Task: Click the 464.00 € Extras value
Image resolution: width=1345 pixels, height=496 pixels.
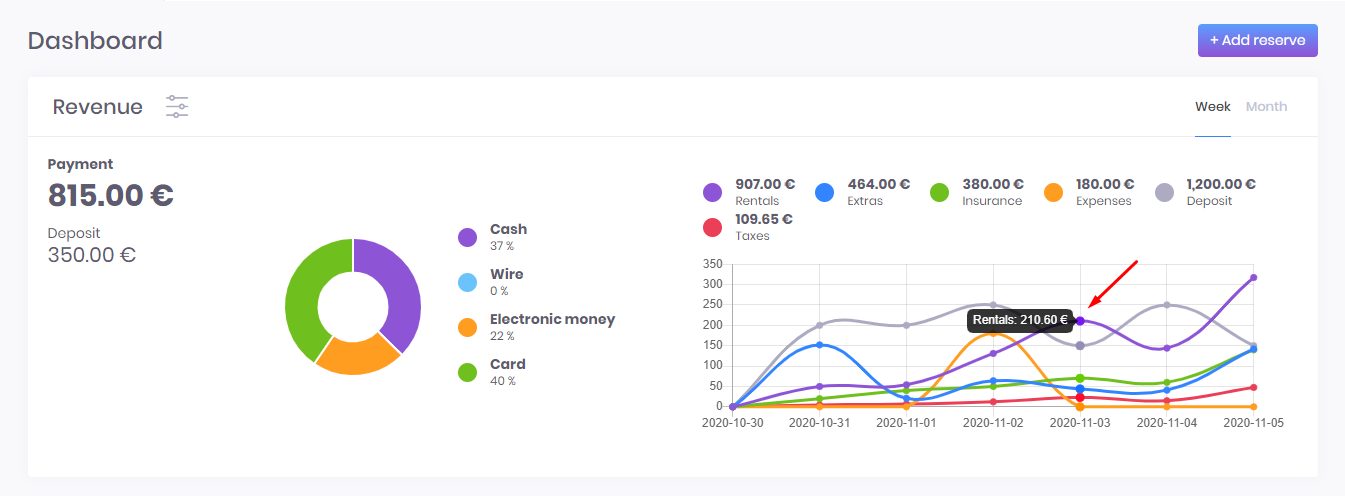Action: [879, 184]
